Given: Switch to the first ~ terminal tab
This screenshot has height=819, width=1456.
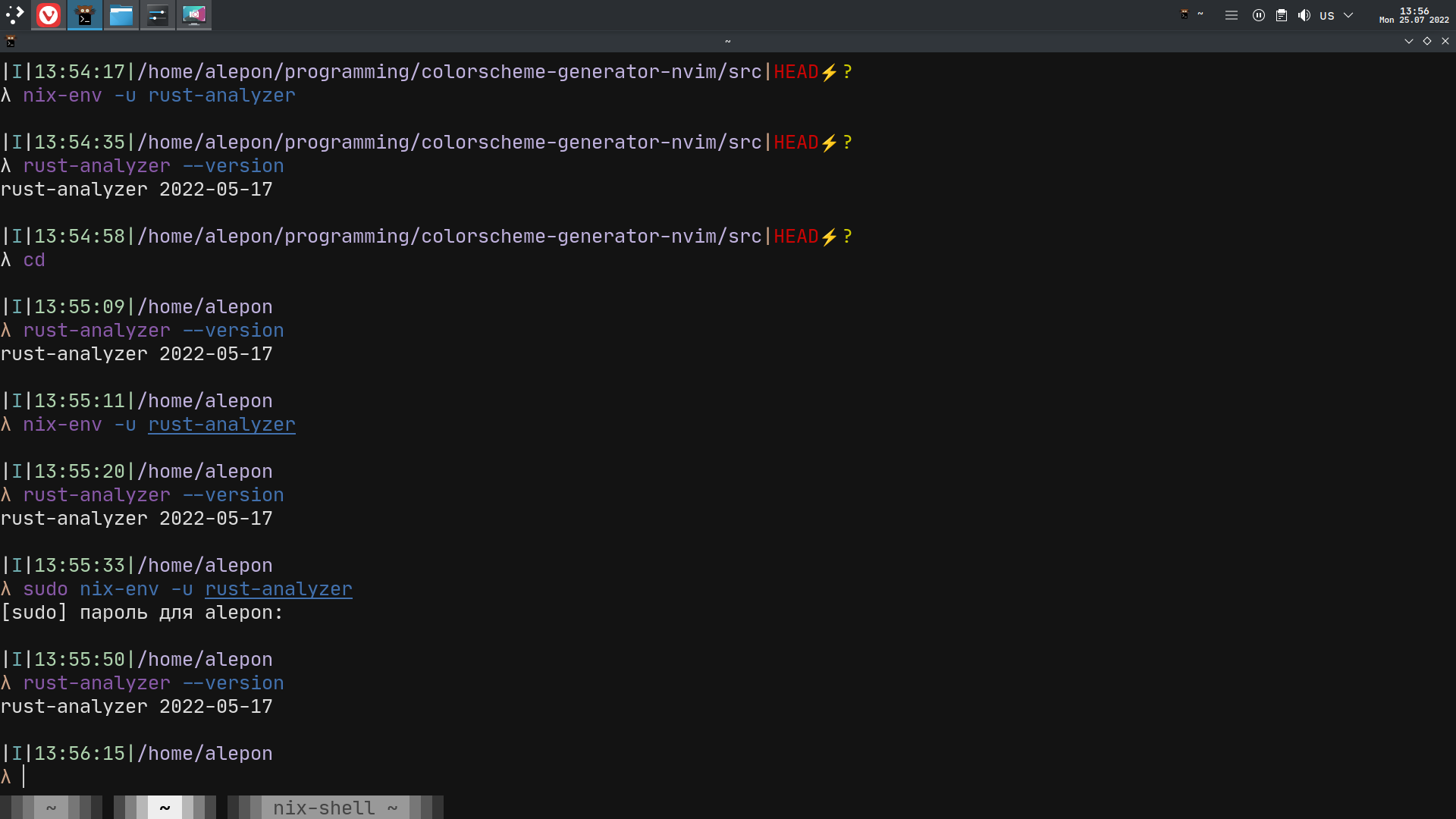Looking at the screenshot, I should (x=51, y=808).
